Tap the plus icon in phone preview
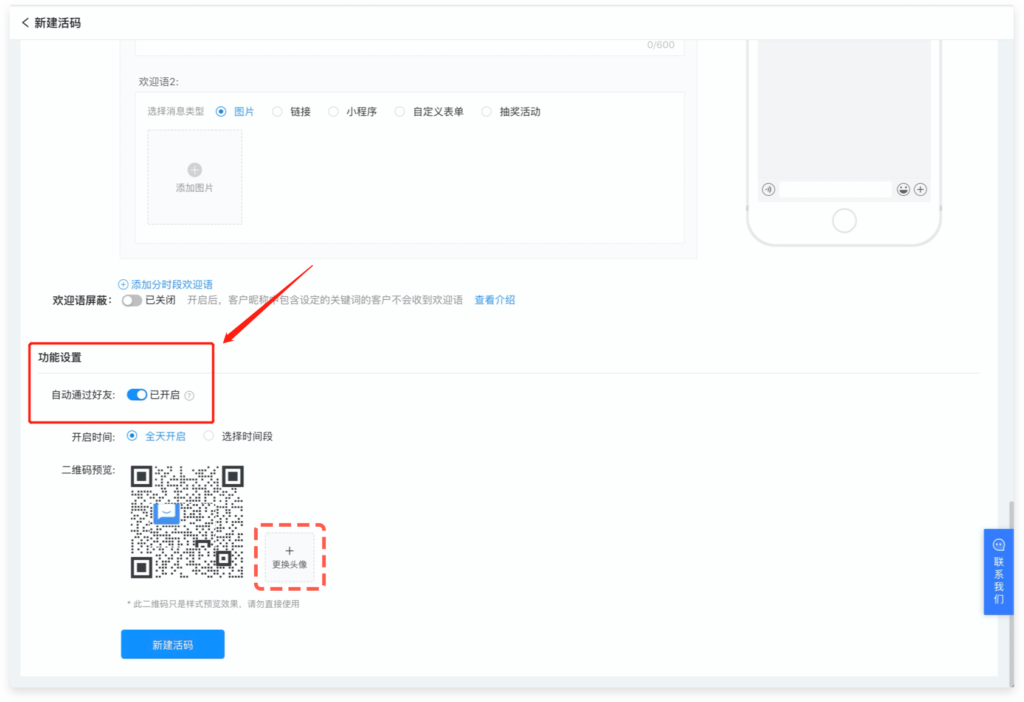 [x=920, y=189]
